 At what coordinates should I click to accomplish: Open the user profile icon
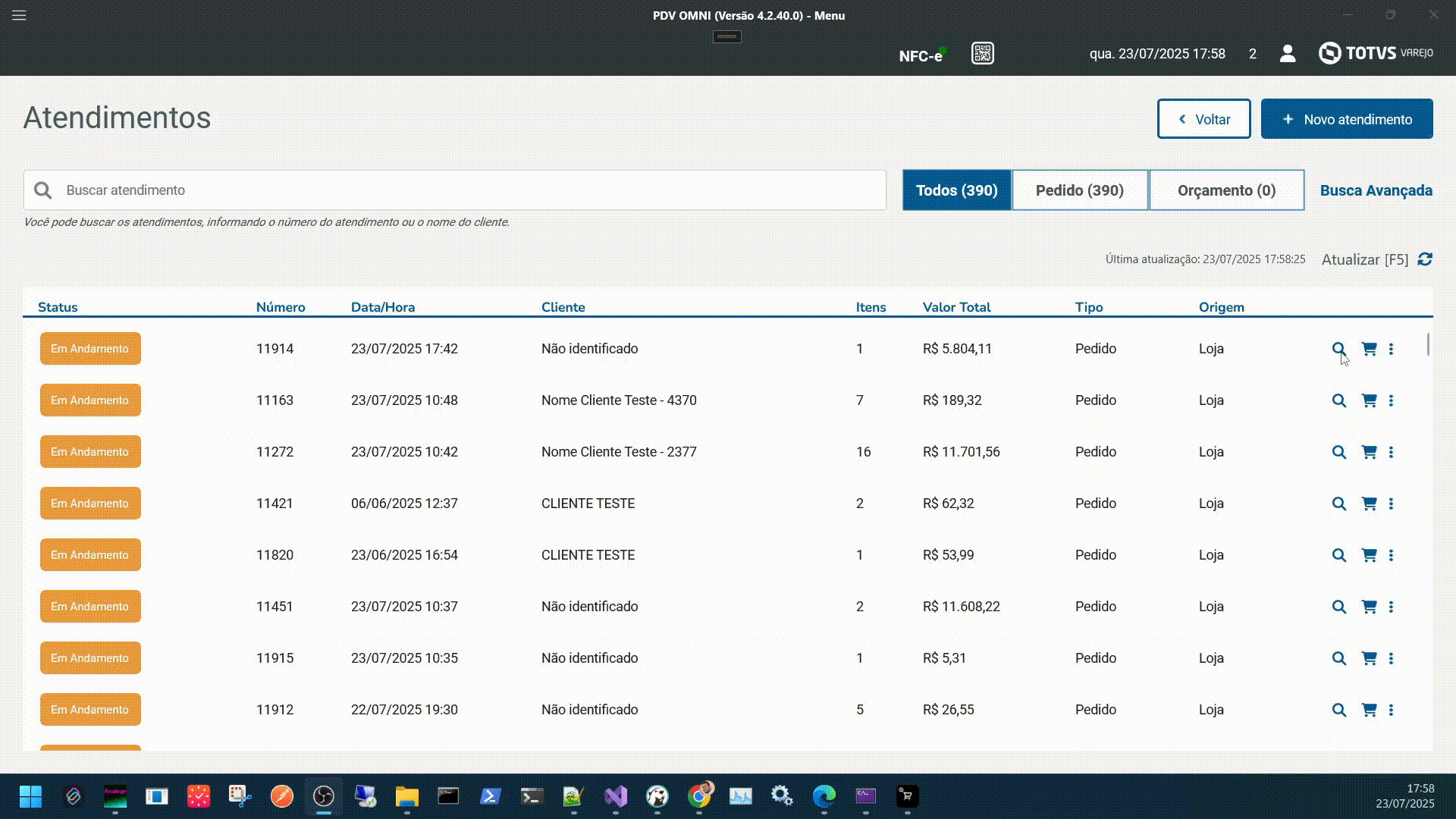point(1287,54)
